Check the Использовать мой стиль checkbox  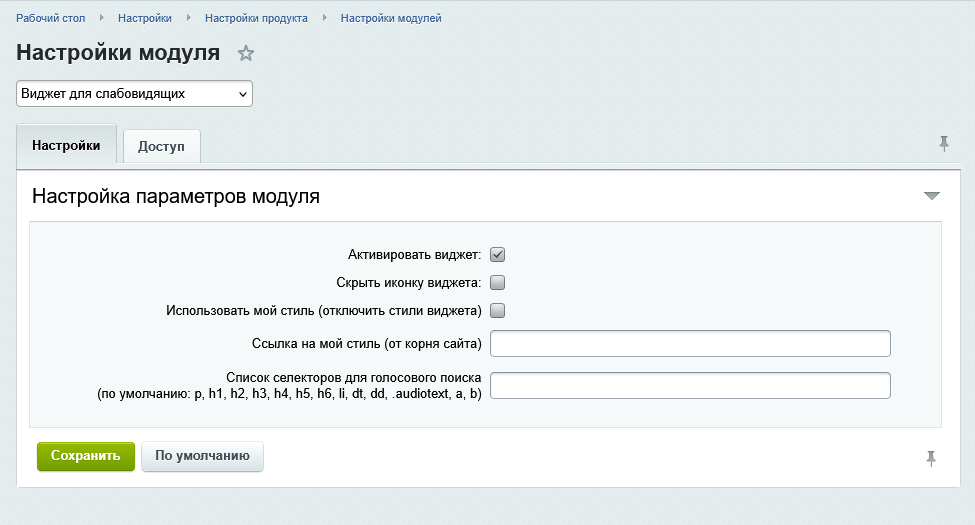(x=497, y=310)
